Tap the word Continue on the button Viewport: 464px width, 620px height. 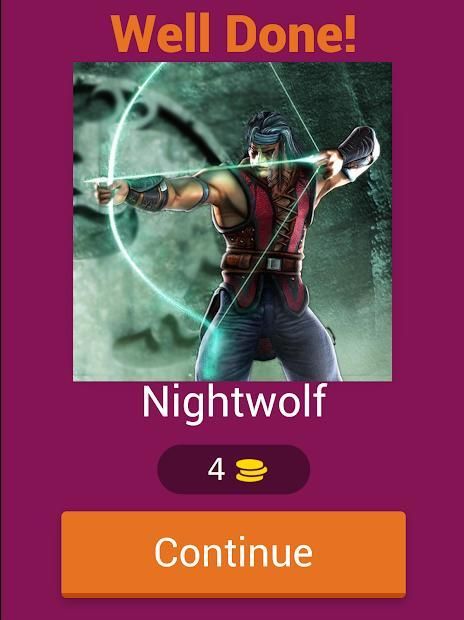tap(233, 552)
